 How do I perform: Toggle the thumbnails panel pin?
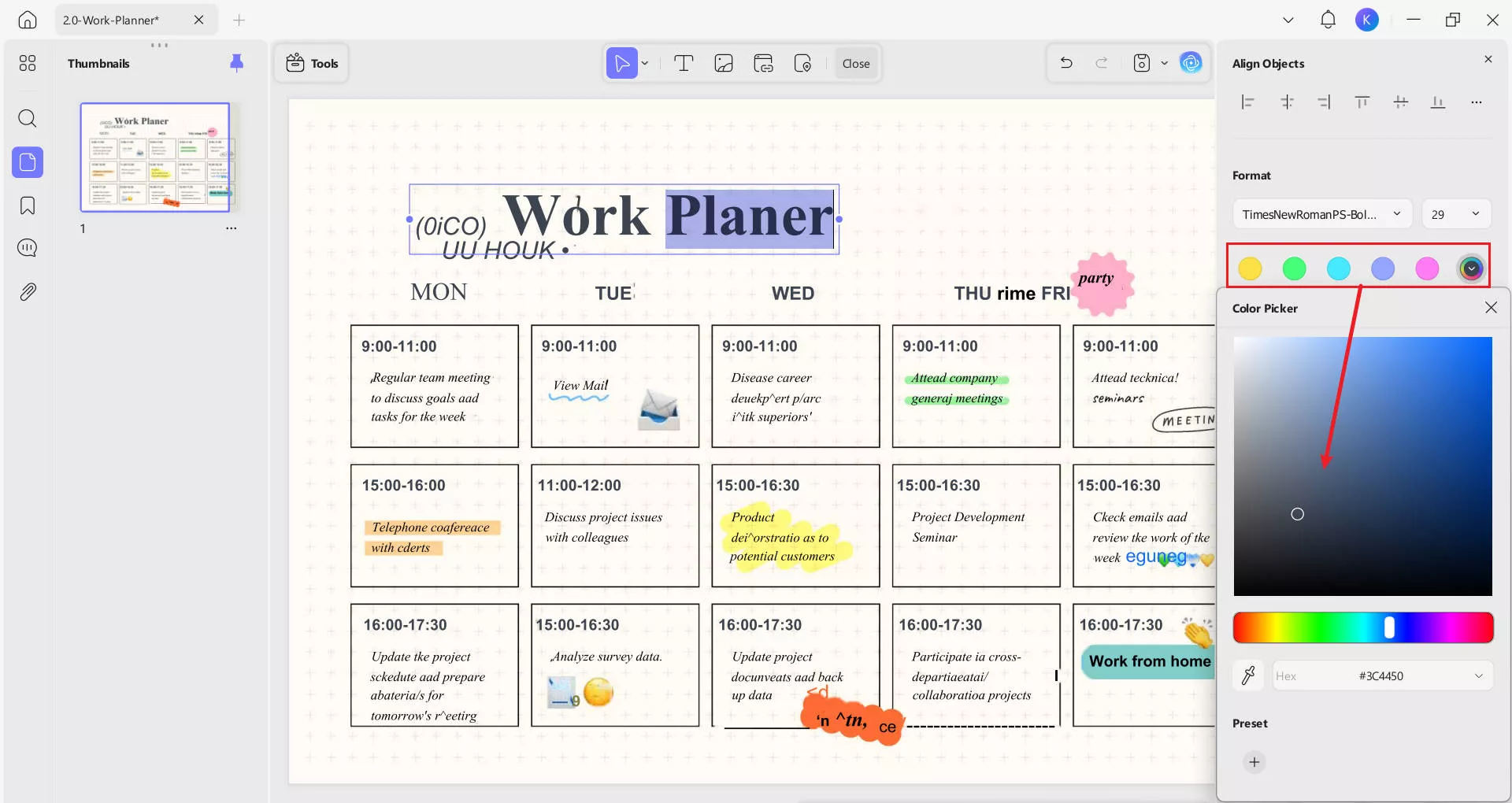(x=236, y=63)
